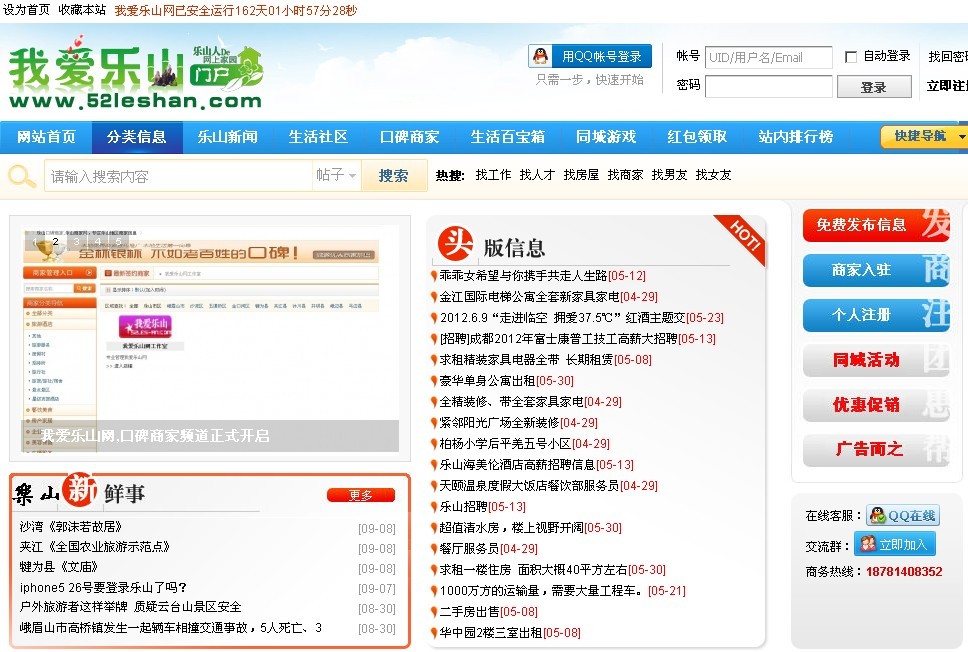The height and width of the screenshot is (652, 968).
Task: Click hot search link 找商家
Action: click(625, 175)
